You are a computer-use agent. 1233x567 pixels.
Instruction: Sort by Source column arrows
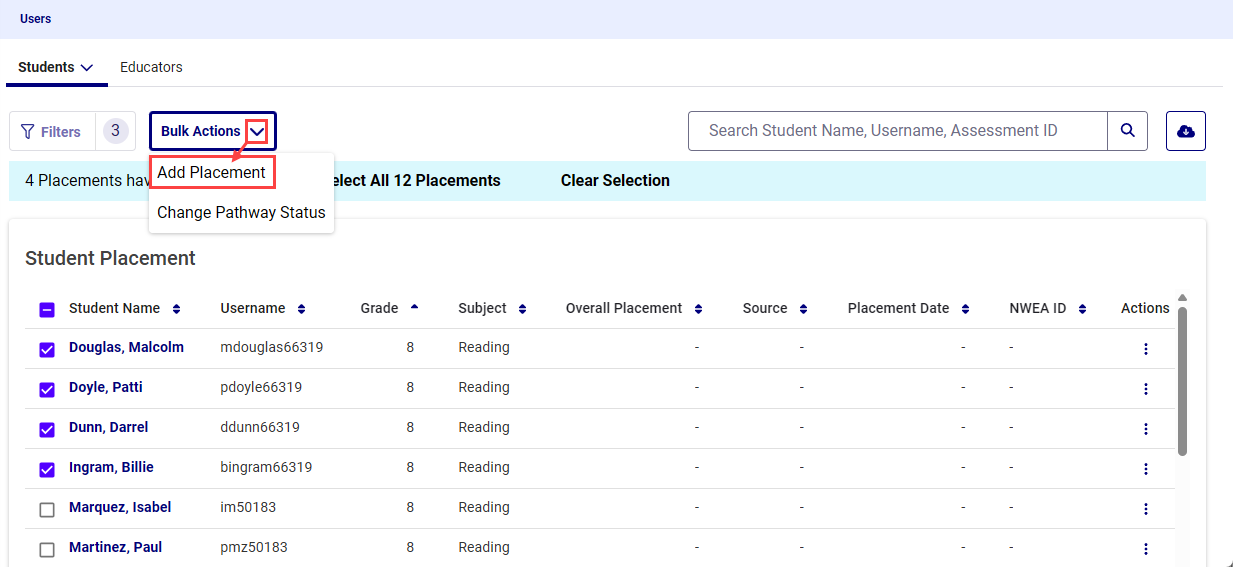[x=803, y=309]
